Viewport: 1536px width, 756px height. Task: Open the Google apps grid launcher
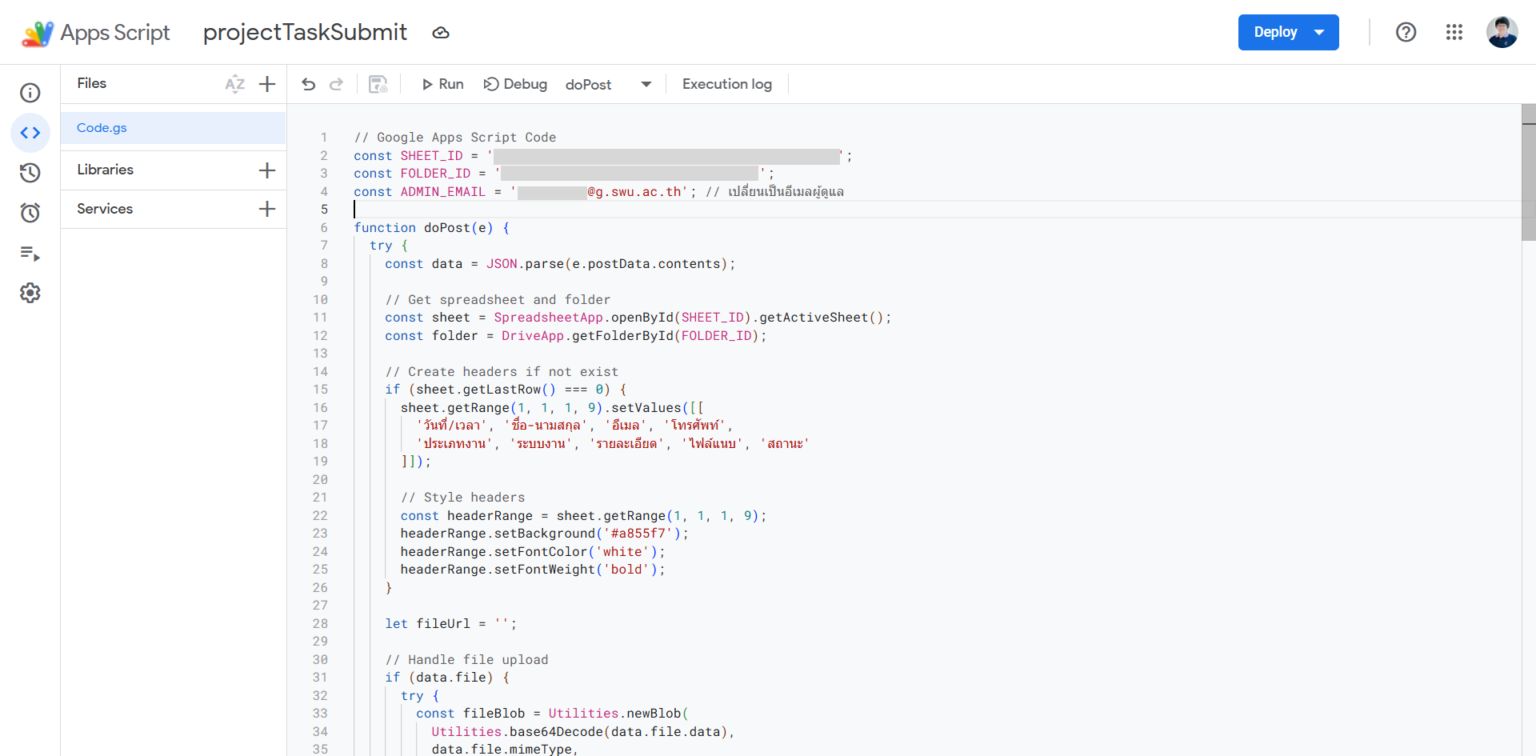click(x=1454, y=32)
